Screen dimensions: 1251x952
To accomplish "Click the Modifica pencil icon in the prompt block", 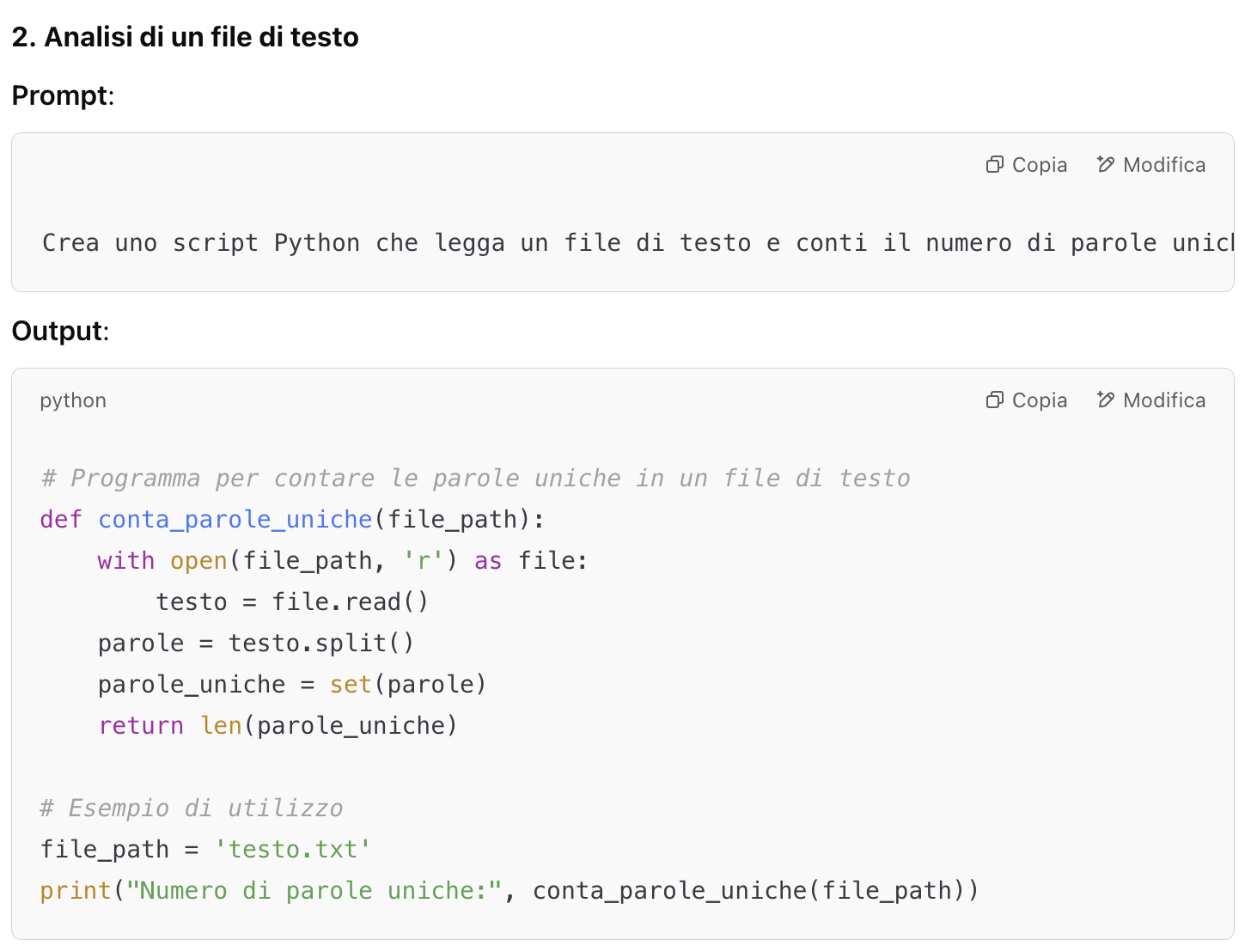I will click(1105, 164).
